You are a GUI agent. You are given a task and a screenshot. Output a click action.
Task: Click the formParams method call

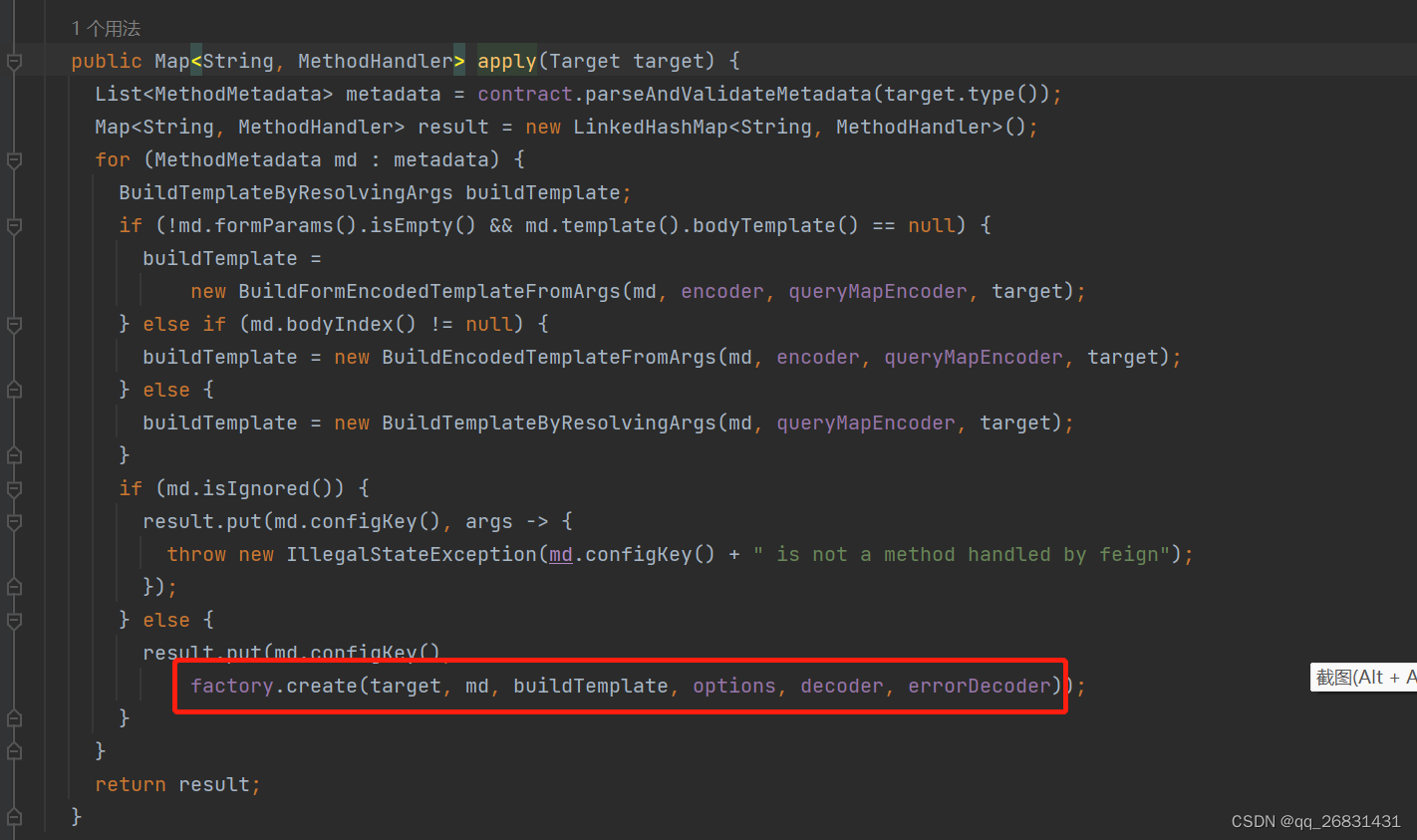pos(274,226)
